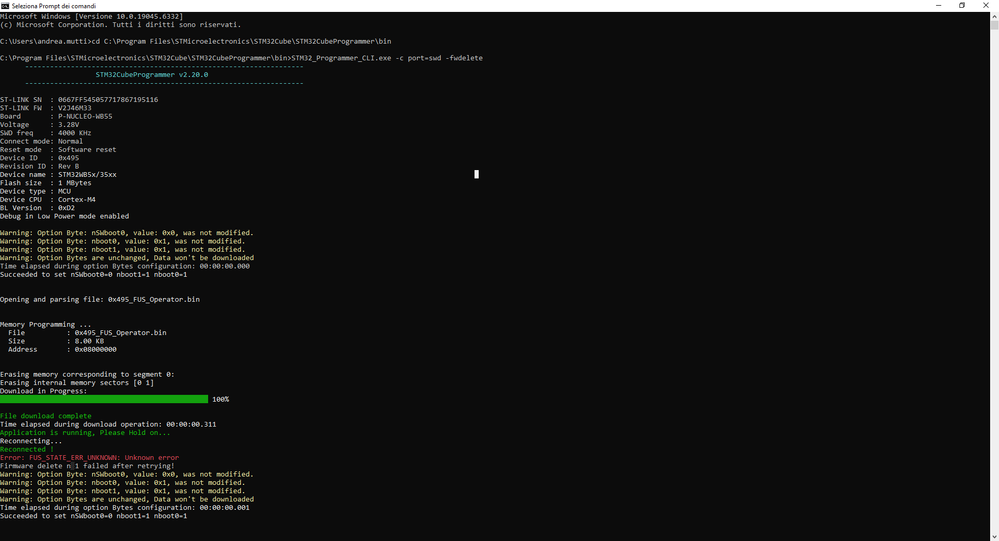Click the 'Device type : MCU' line
This screenshot has width=999, height=541.
(x=36, y=191)
